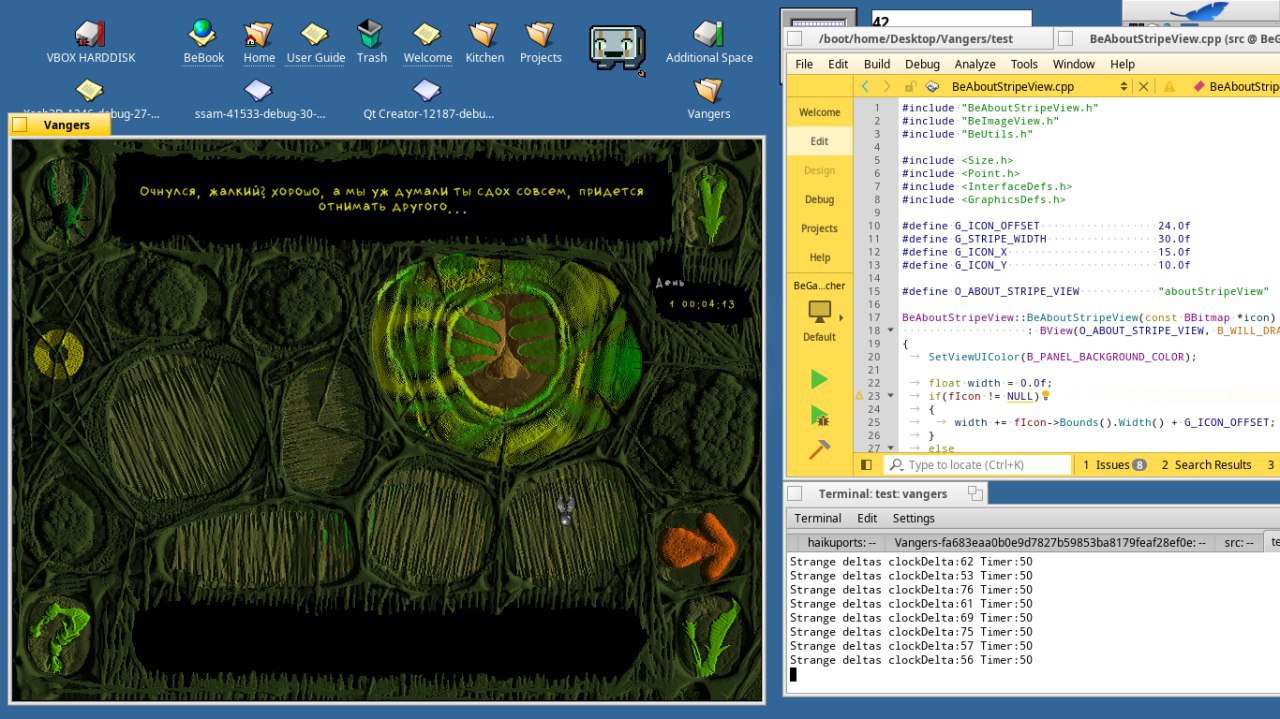Select the ssam-41533-debug report file icon
1280x719 pixels.
(x=259, y=90)
